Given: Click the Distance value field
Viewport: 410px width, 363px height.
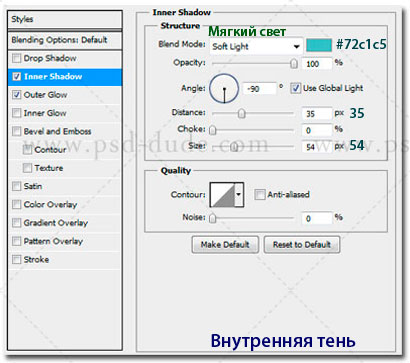Looking at the screenshot, I should click(317, 114).
